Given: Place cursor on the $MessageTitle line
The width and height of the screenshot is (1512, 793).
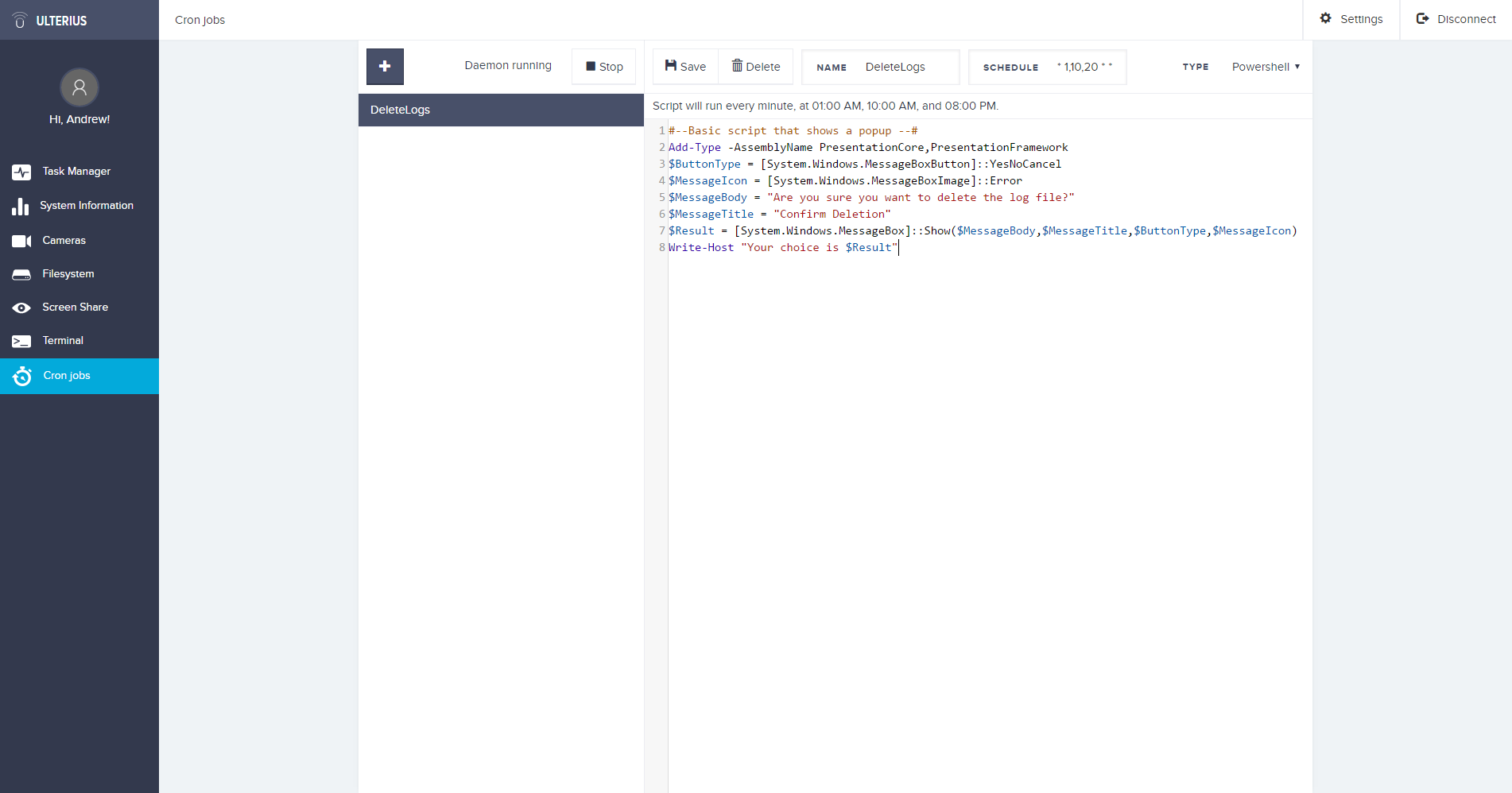Looking at the screenshot, I should (x=780, y=214).
